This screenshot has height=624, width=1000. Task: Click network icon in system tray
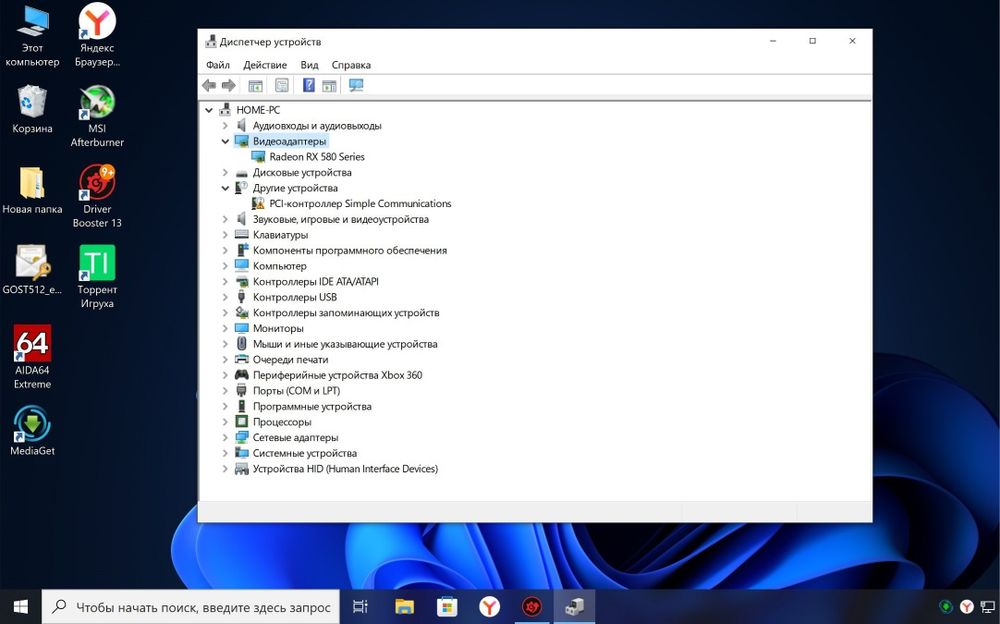(x=988, y=606)
